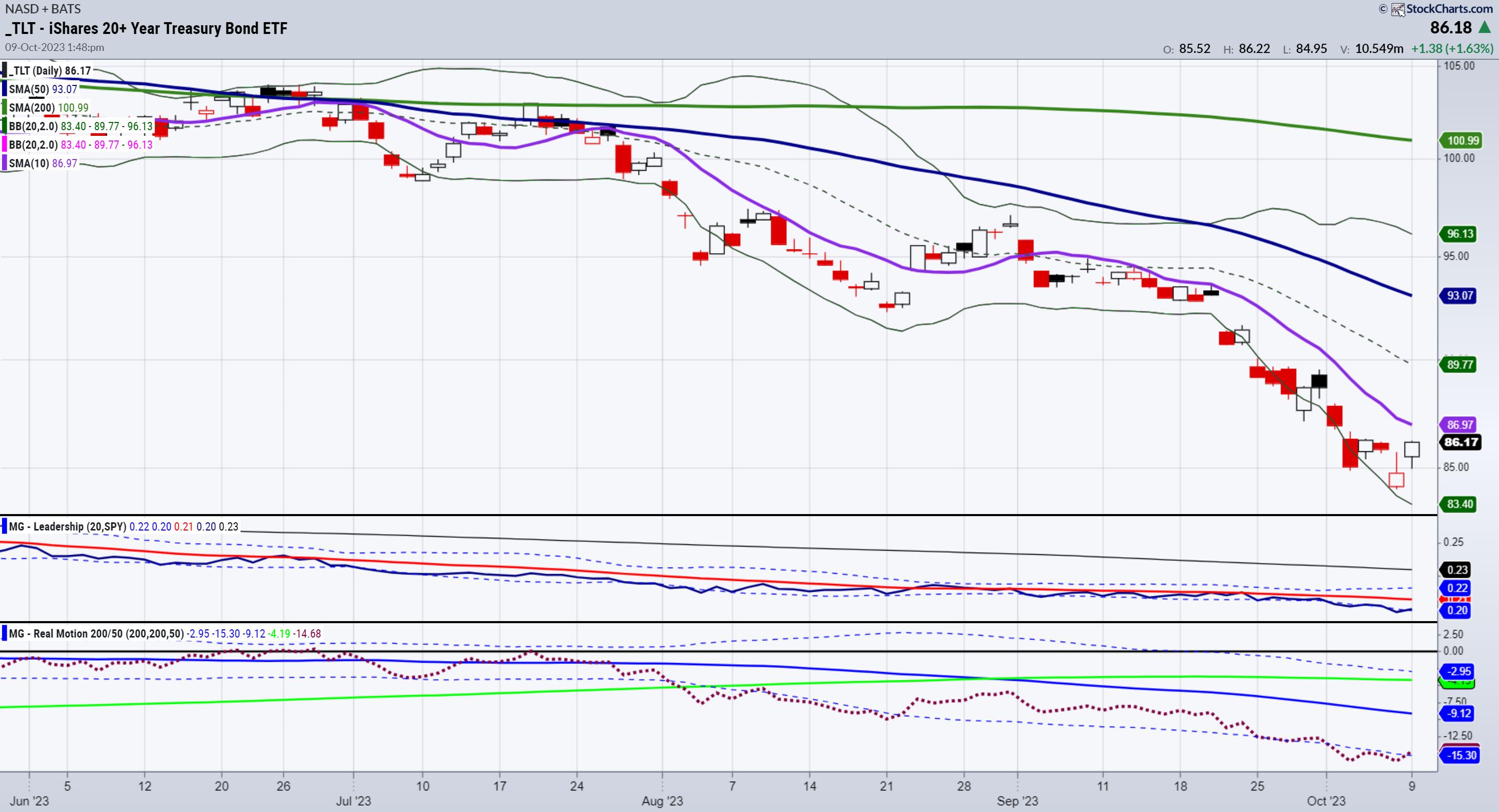Click the StockCharts.com chart logo icon

[1398, 9]
